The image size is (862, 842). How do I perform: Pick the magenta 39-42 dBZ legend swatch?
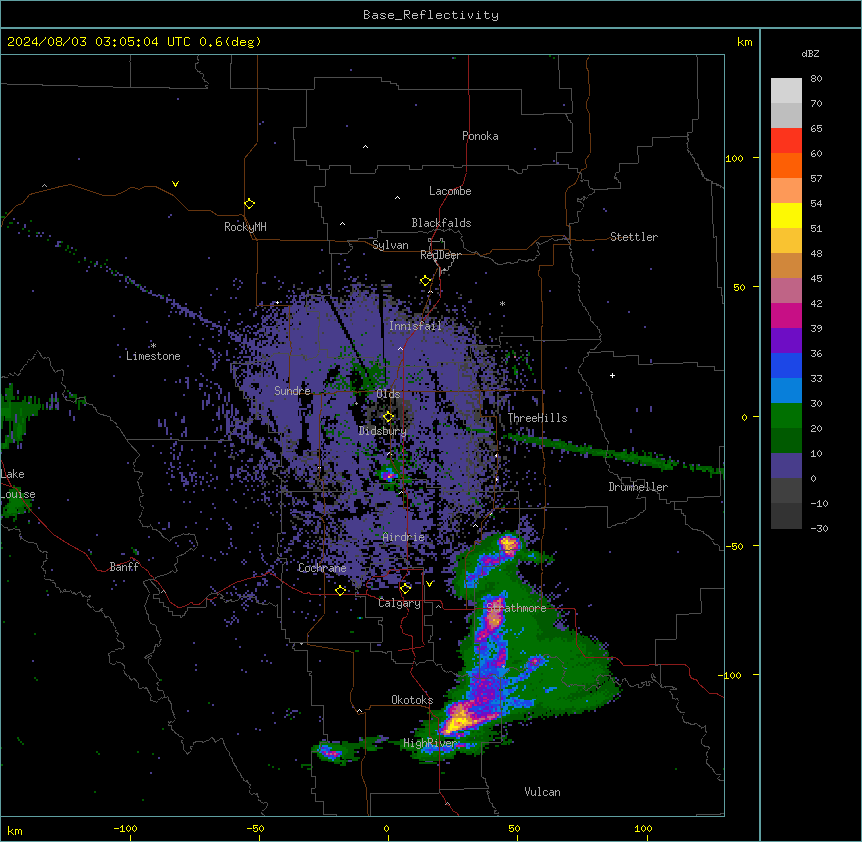pos(786,315)
